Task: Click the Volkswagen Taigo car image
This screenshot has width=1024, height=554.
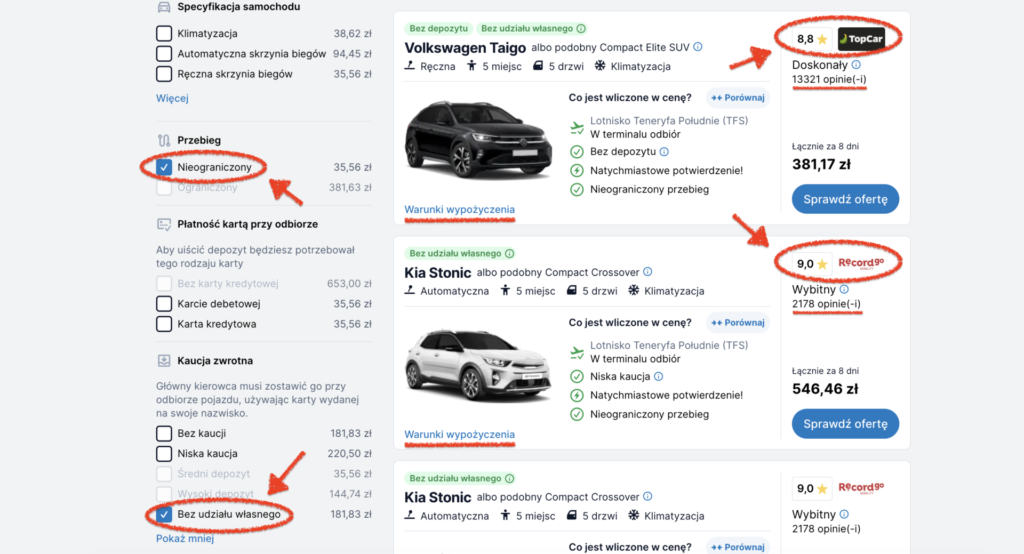Action: (478, 139)
